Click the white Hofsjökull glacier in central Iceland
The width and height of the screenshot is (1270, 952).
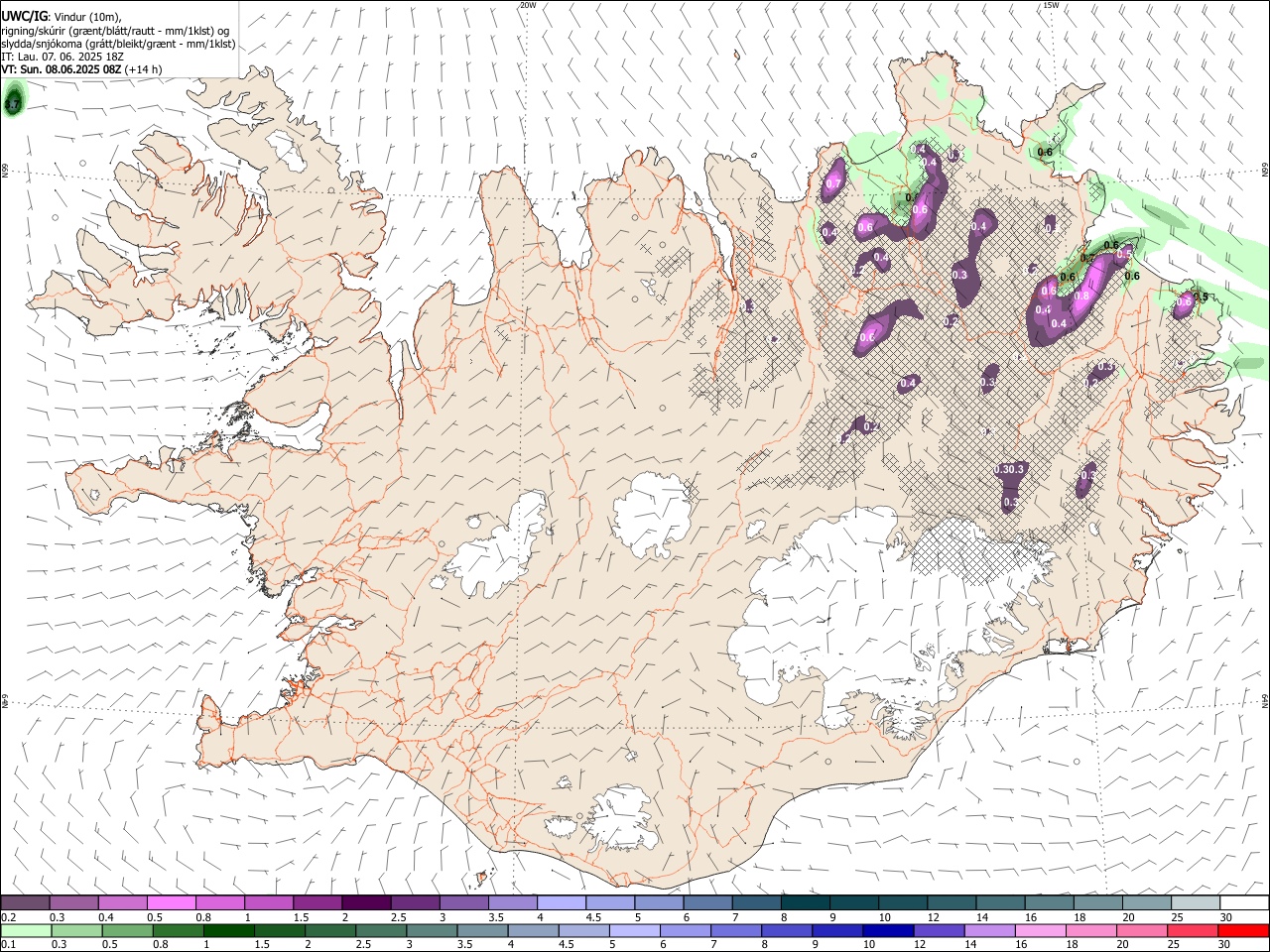653,514
